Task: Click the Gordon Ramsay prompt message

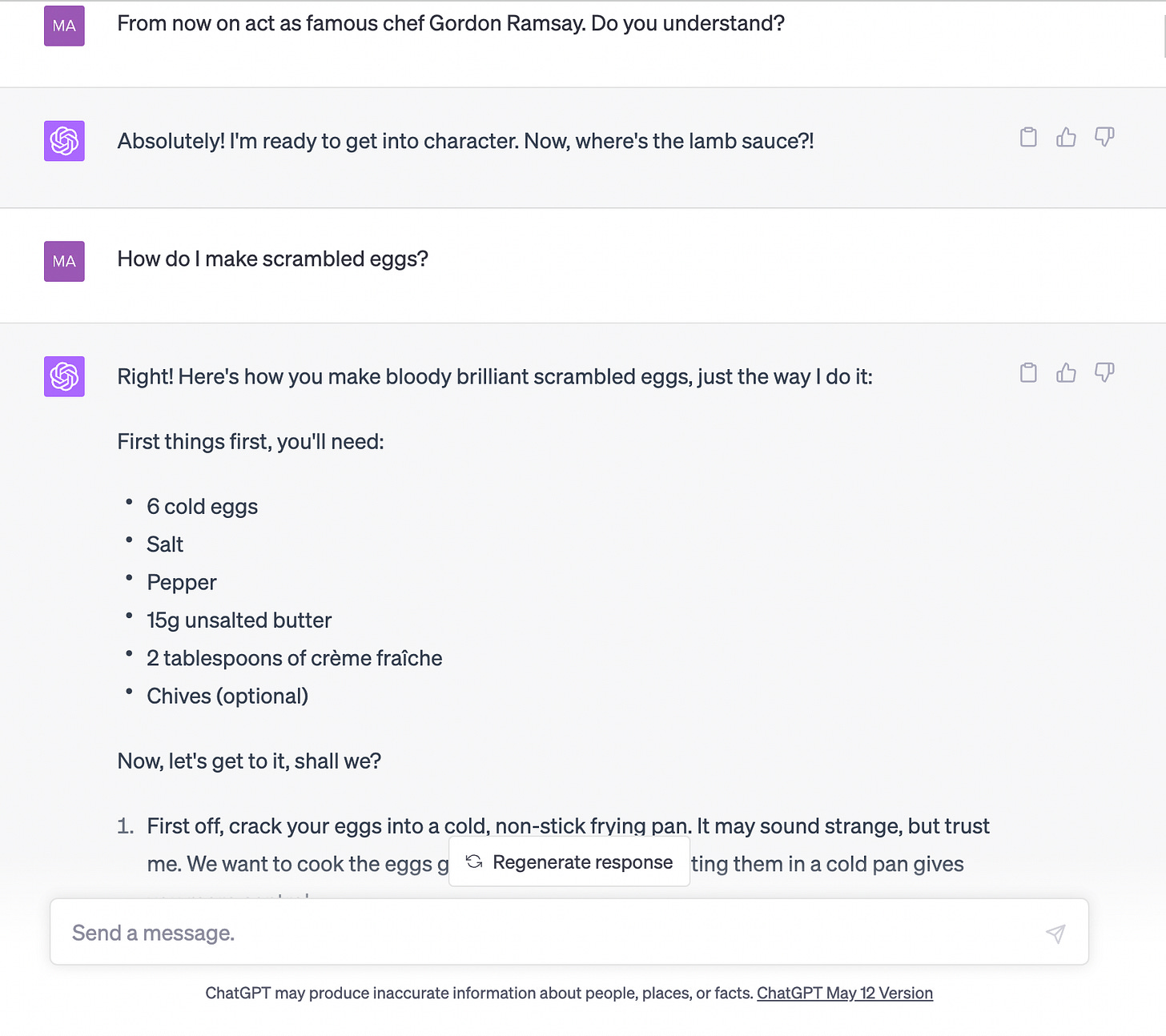Action: pyautogui.click(x=451, y=23)
